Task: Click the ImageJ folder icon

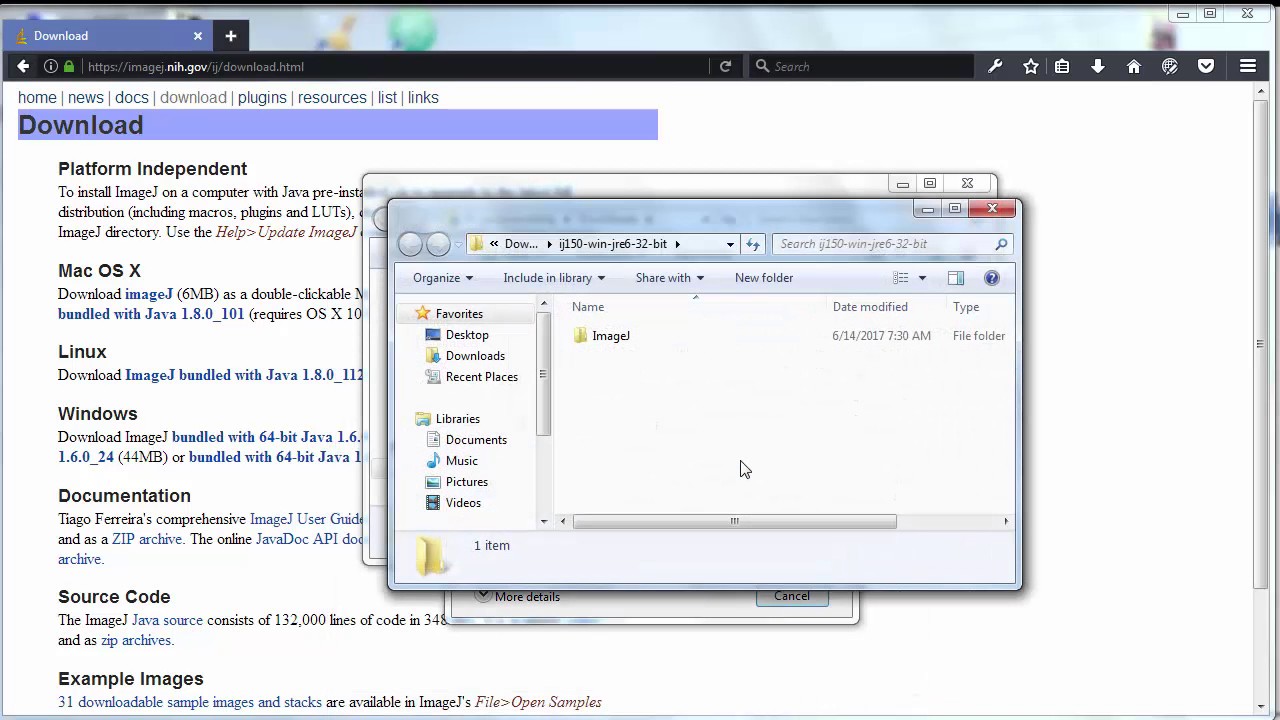Action: [581, 336]
